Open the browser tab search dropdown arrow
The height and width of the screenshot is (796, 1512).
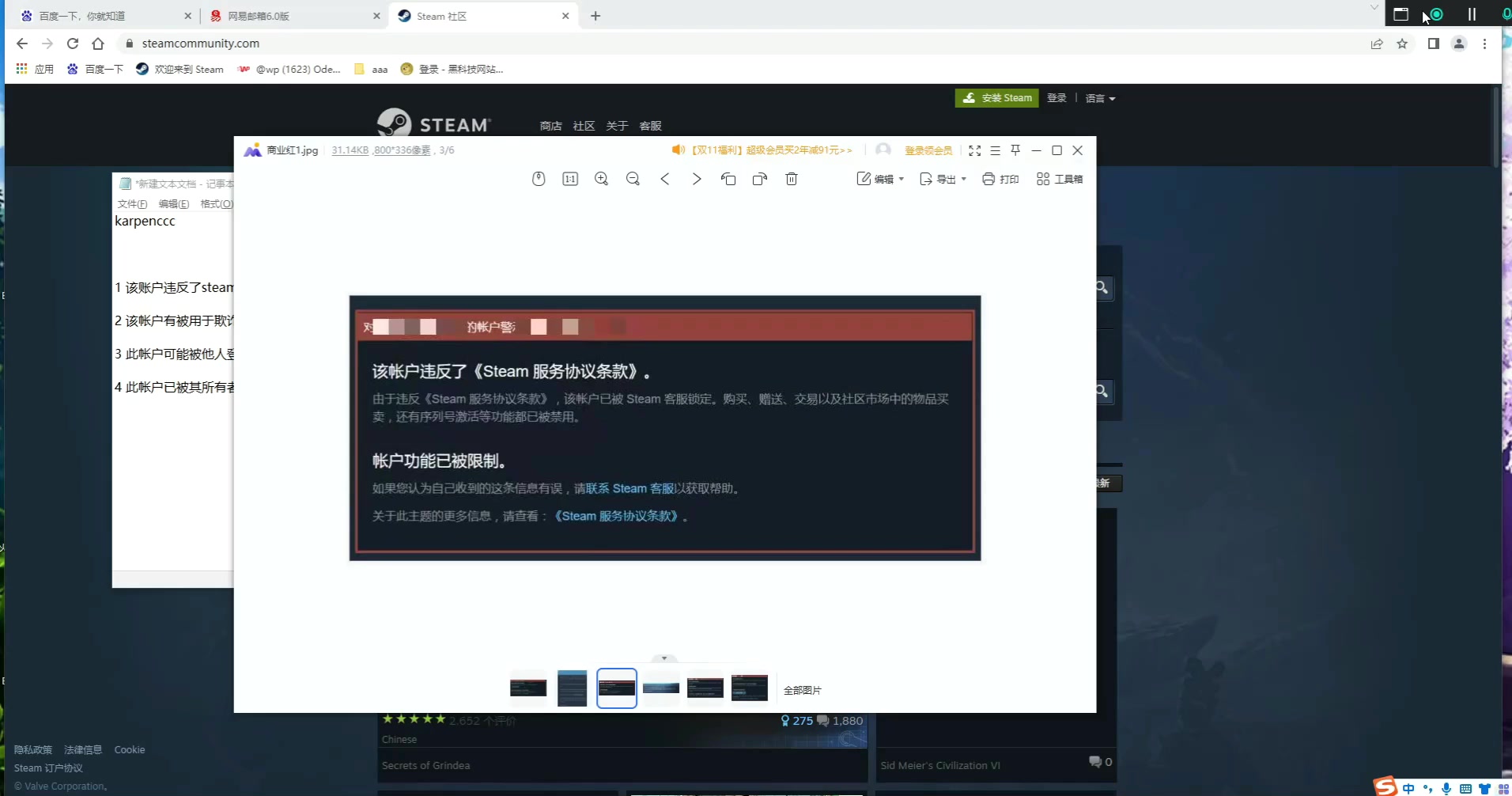tap(1374, 7)
